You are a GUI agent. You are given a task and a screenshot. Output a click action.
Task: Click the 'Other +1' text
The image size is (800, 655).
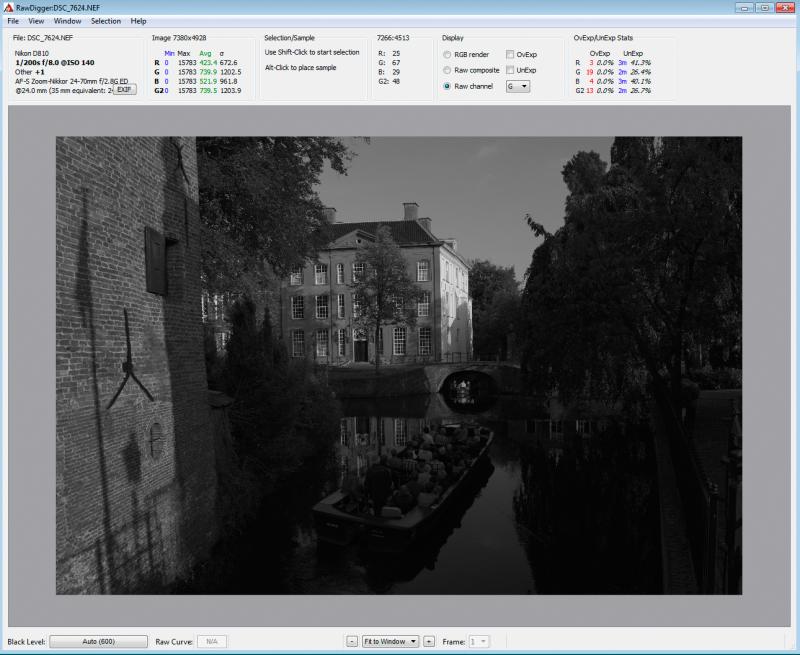click(30, 72)
